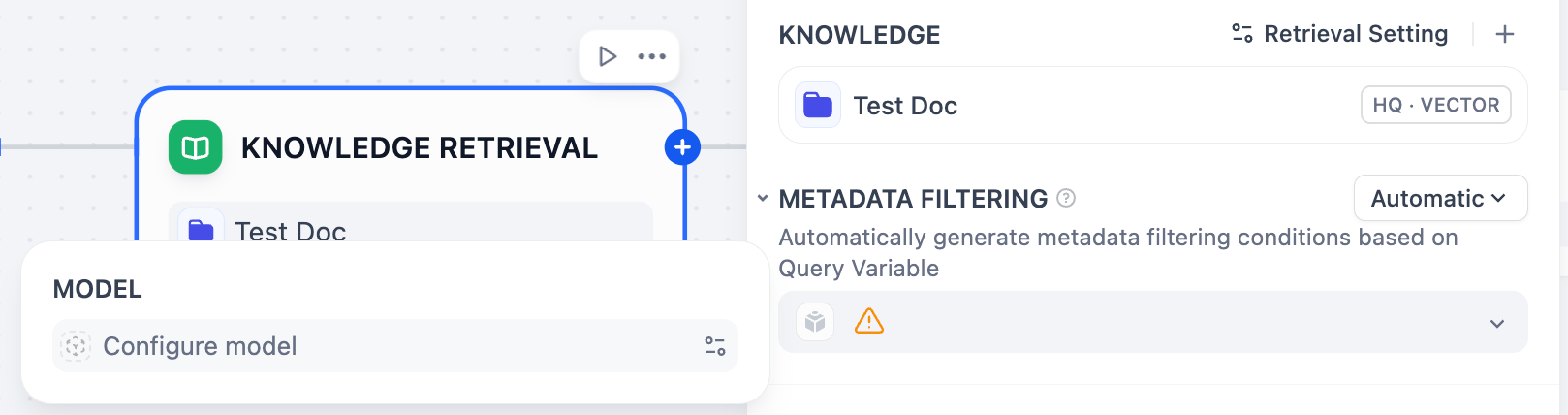Add knowledge with the plus icon
This screenshot has width=1568, height=415.
click(1504, 35)
